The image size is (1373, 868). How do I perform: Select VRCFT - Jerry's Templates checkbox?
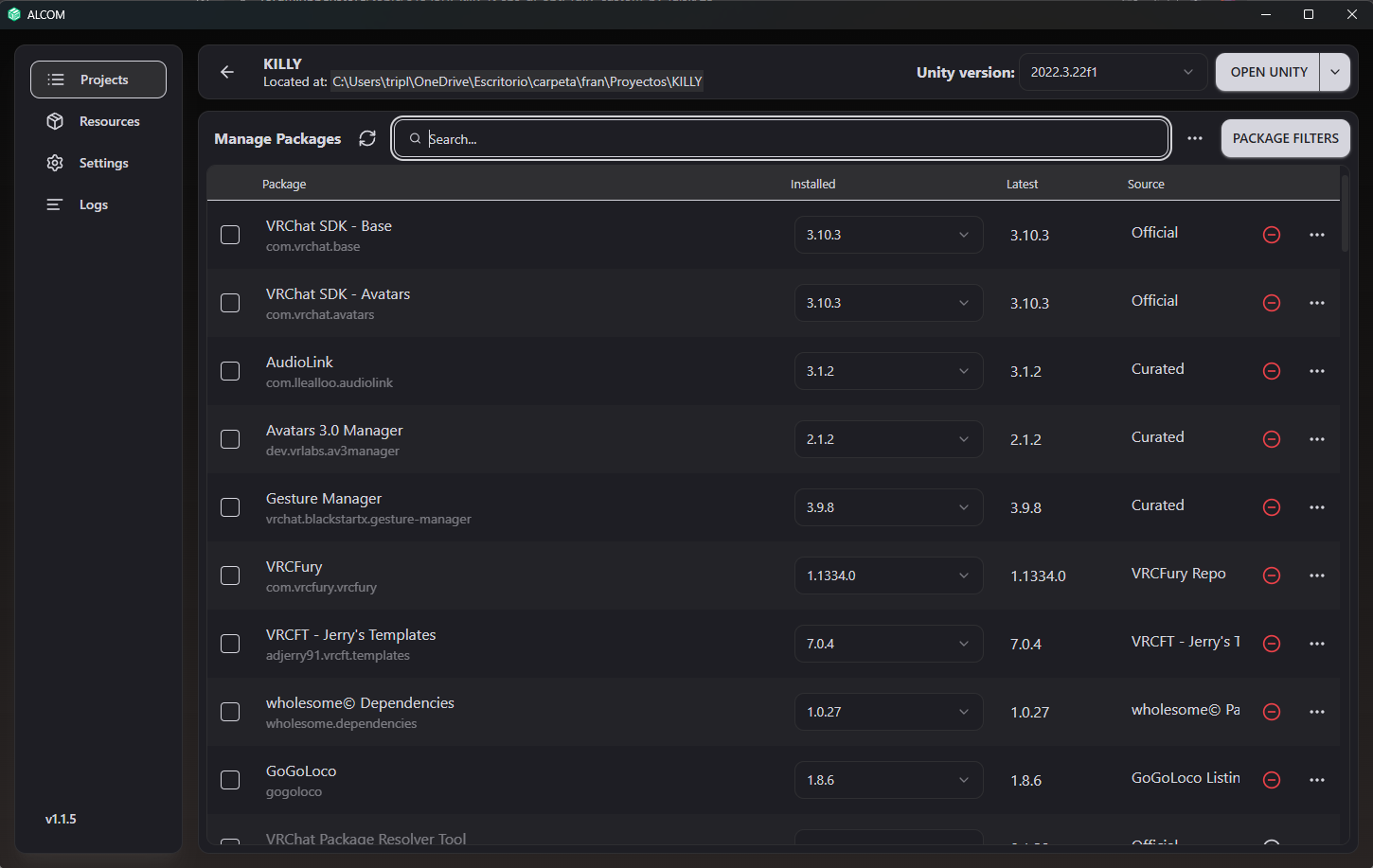(x=230, y=644)
